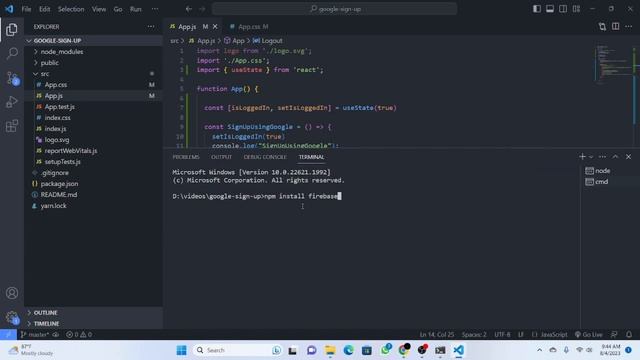The width and height of the screenshot is (640, 360).
Task: Open the launch profile dropdown arrow
Action: tap(591, 157)
